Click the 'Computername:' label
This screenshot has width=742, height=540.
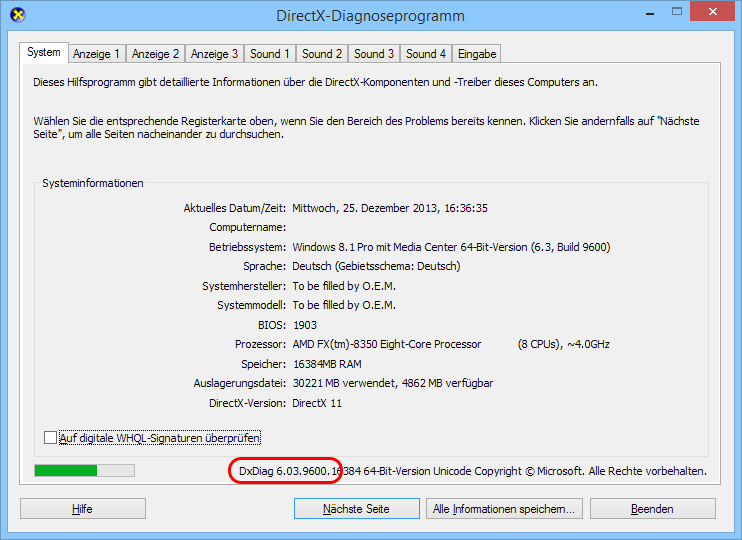[x=247, y=228]
